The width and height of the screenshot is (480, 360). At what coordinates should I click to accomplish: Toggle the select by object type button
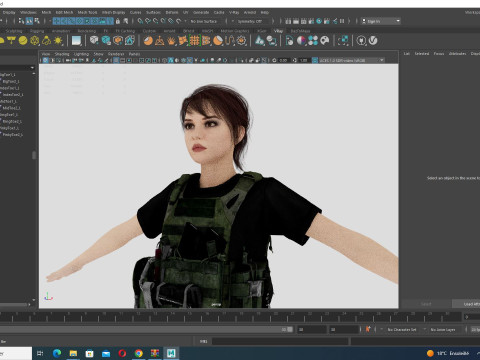coord(29,21)
